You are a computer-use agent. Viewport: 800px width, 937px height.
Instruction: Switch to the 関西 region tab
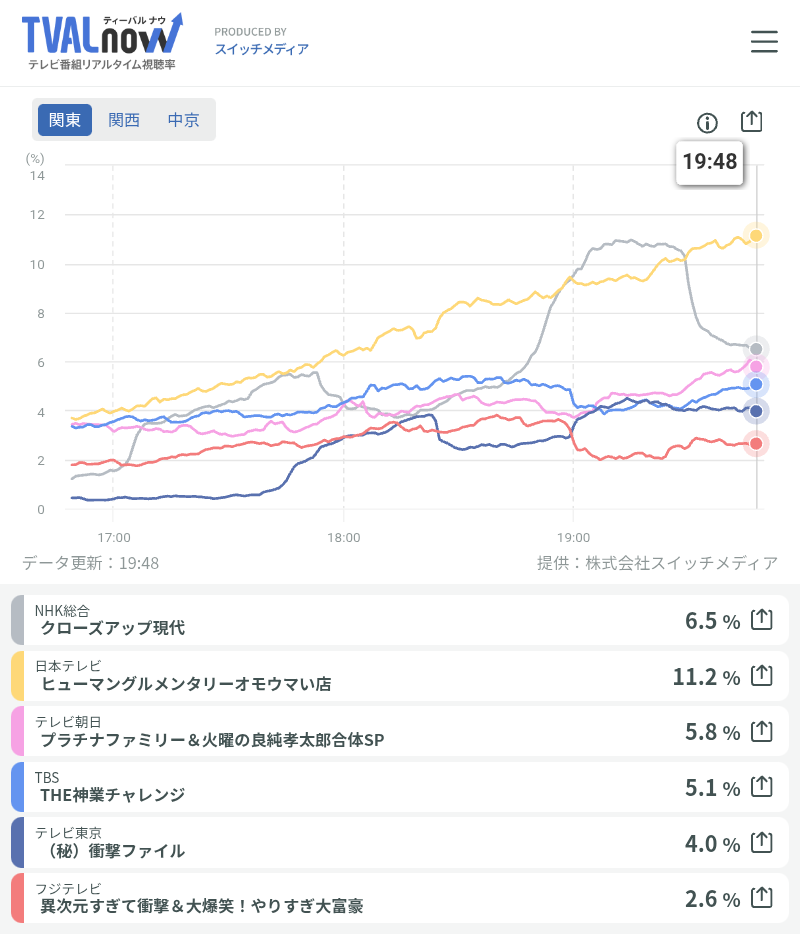click(x=124, y=120)
